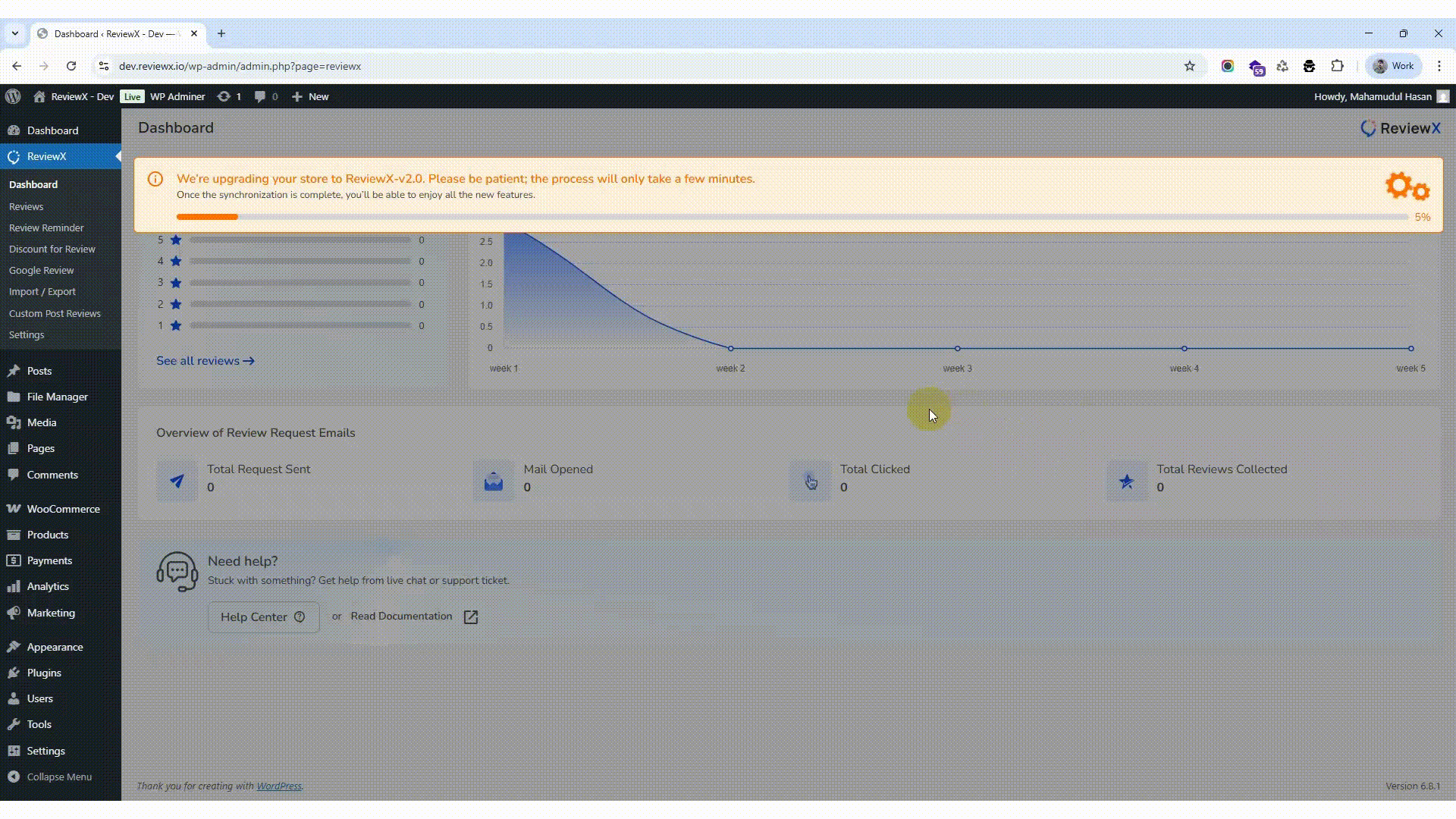Viewport: 1456px width, 819px height.
Task: Click the 1 star rating bar
Action: click(300, 325)
